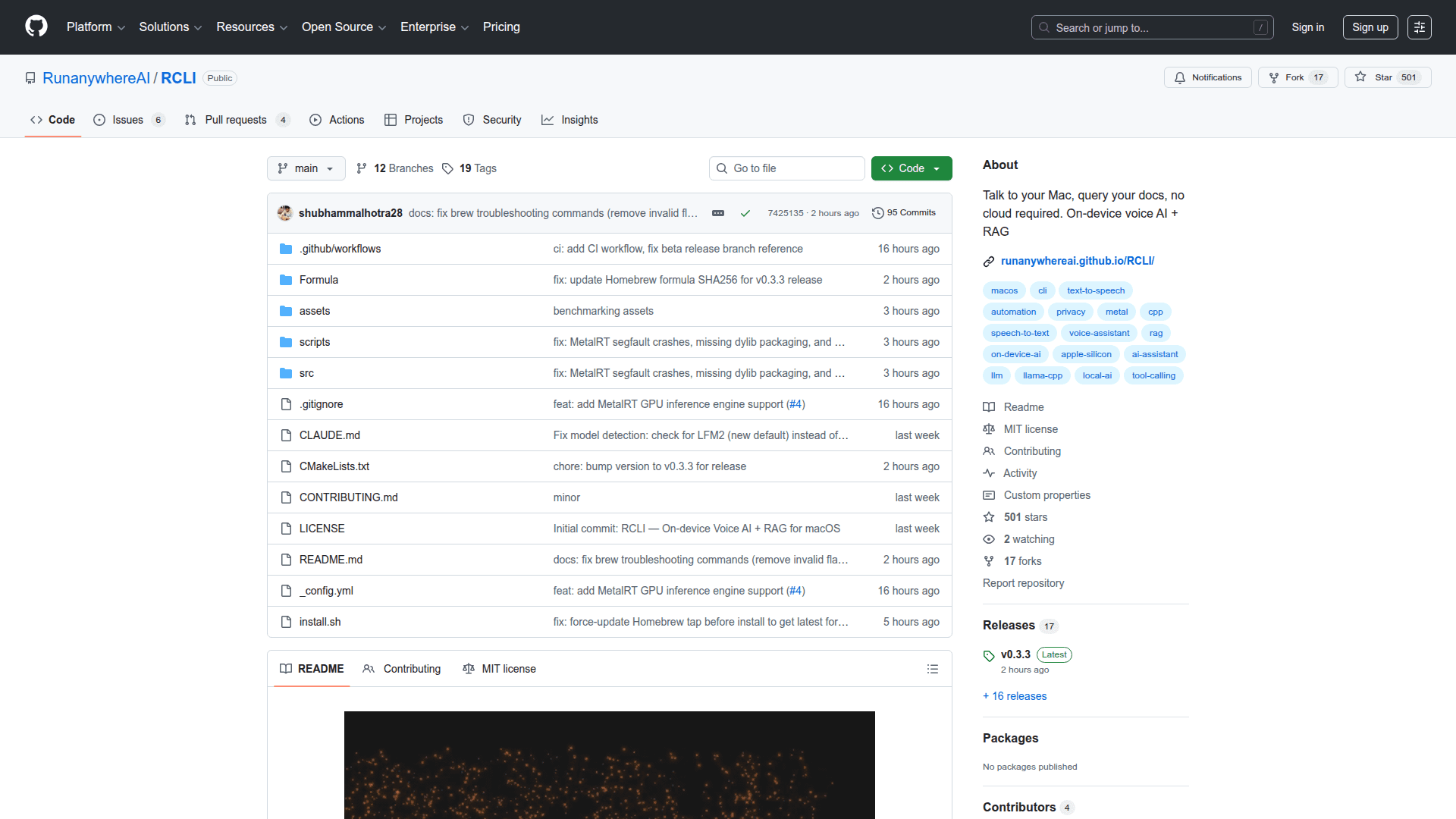Viewport: 1456px width, 819px height.
Task: Expand the commit message ellipsis button
Action: point(717,213)
